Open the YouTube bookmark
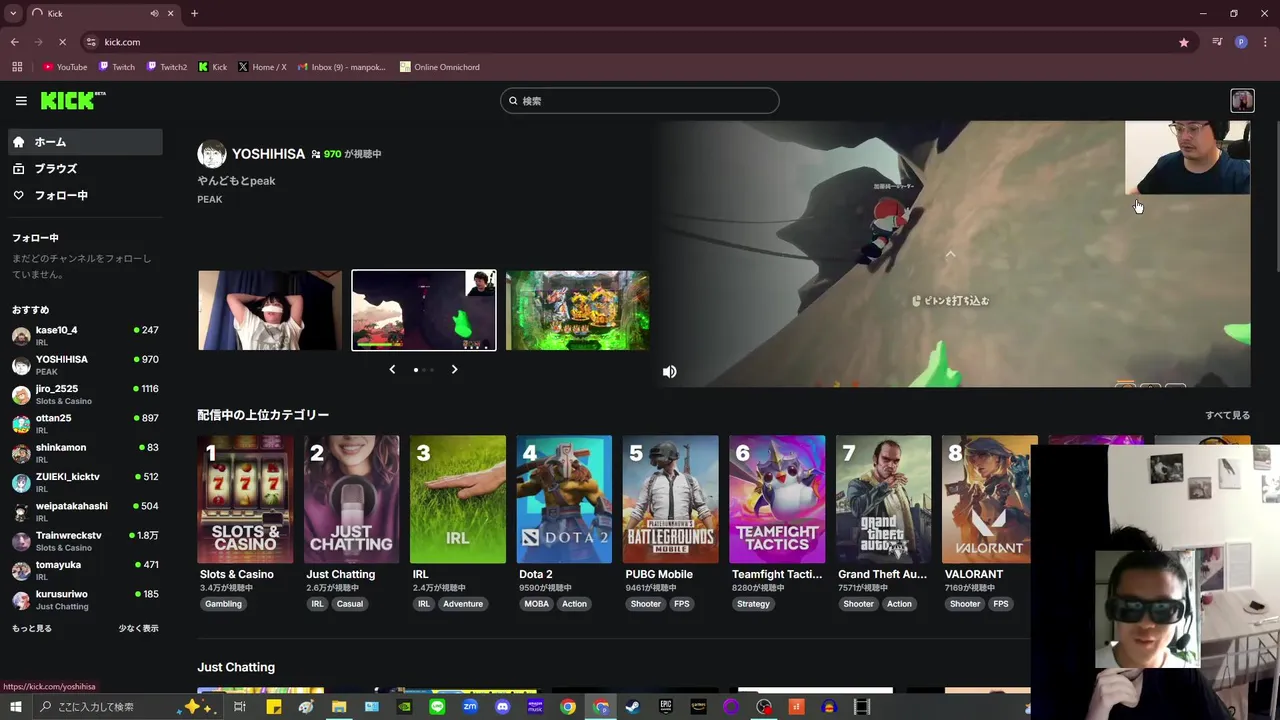This screenshot has width=1280, height=720. (x=65, y=67)
